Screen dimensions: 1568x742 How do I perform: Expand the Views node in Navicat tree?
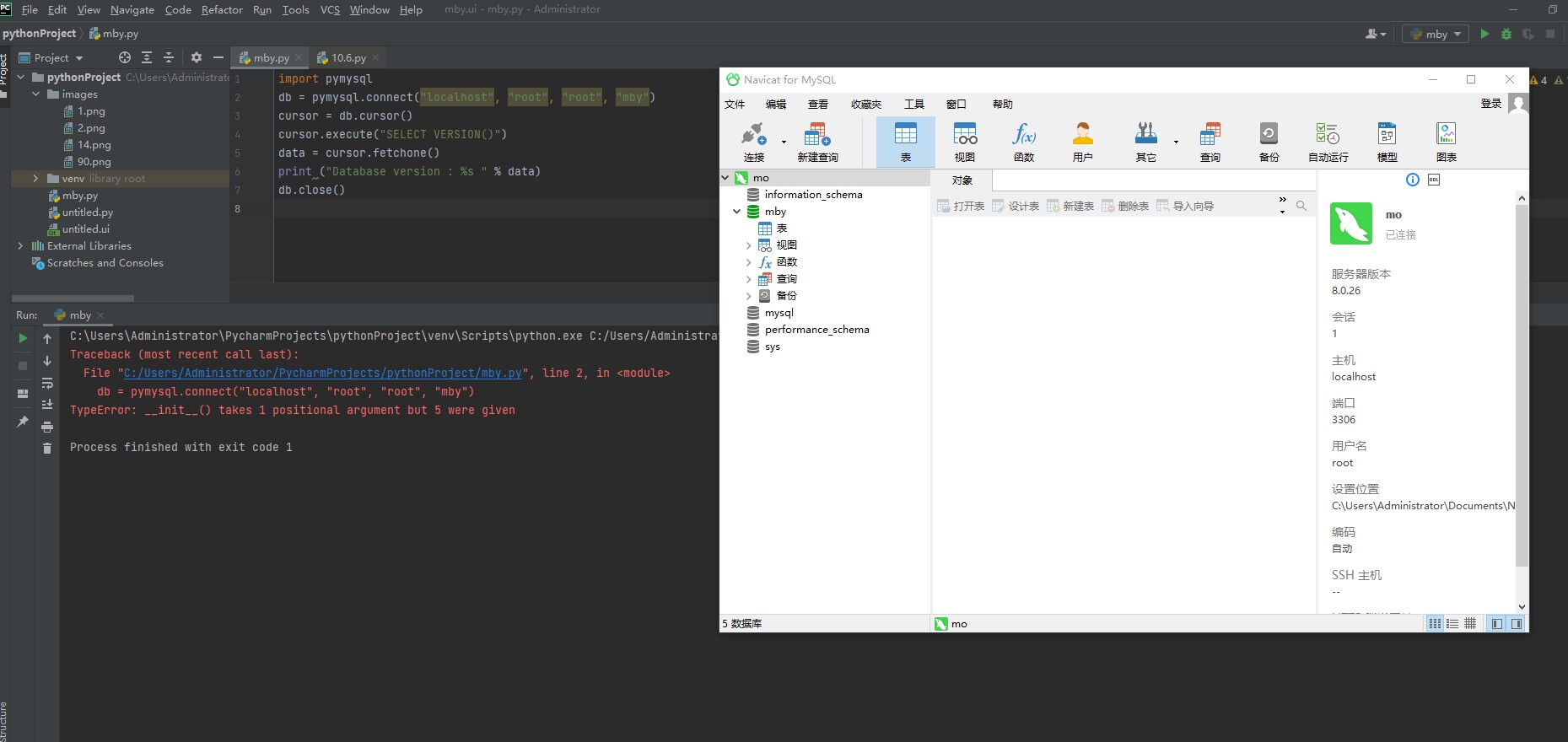pos(748,245)
